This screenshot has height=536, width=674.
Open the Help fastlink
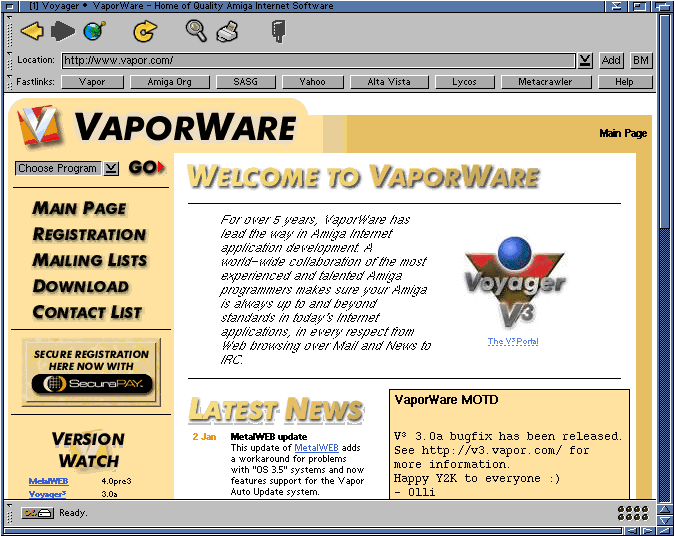pos(625,82)
